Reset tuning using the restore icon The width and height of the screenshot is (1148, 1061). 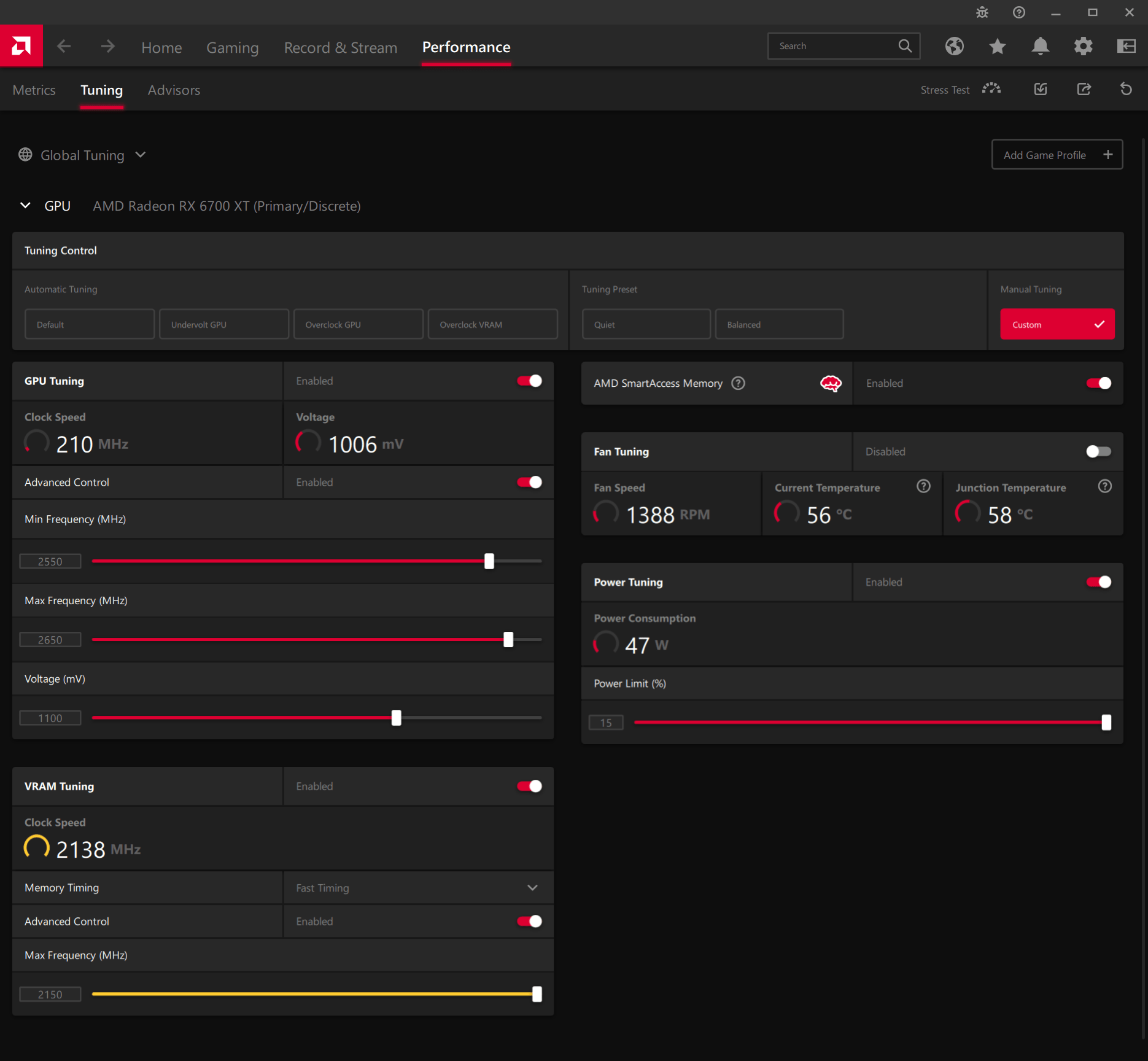[x=1125, y=89]
